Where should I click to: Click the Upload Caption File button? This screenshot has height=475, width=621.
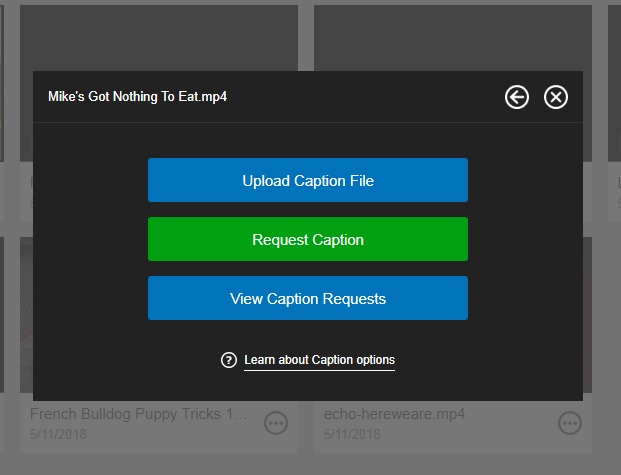pos(307,181)
